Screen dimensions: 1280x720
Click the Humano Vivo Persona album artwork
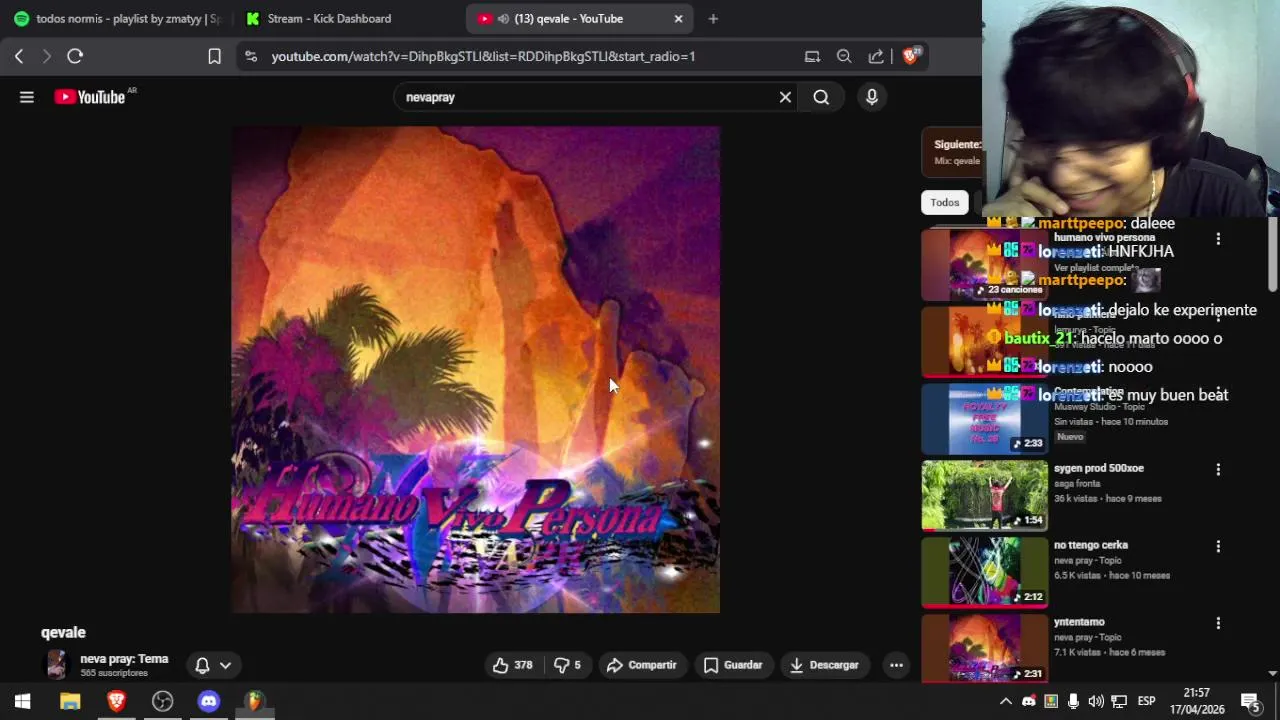click(x=476, y=369)
